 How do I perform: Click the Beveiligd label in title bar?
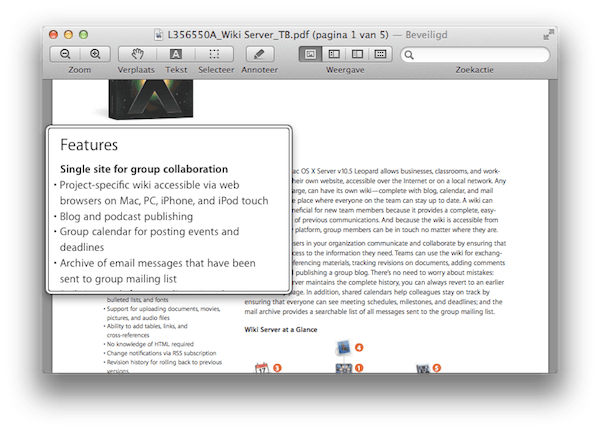pyautogui.click(x=426, y=35)
